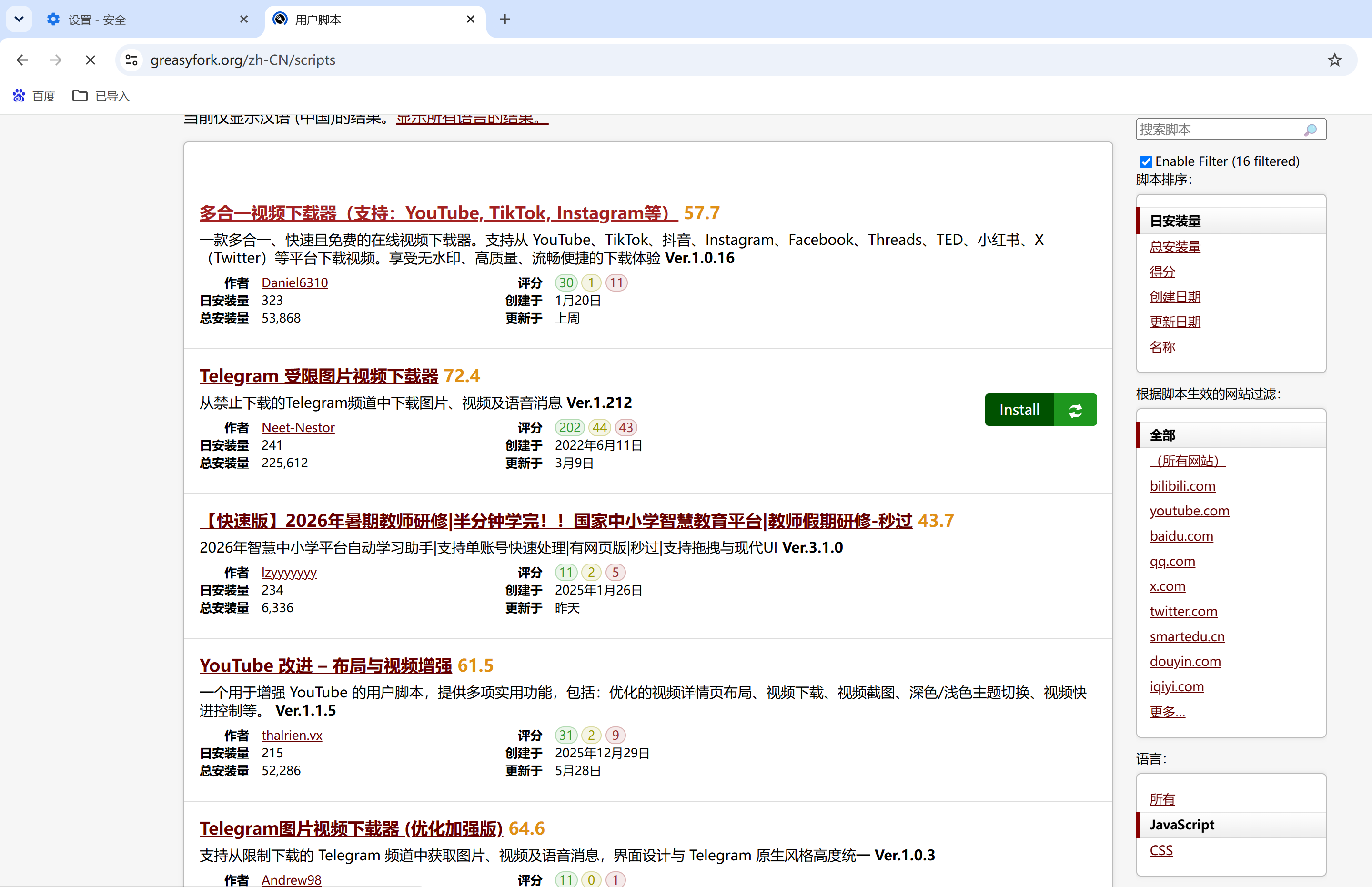View author Daniel6310 profile
Image resolution: width=1372 pixels, height=887 pixels.
(294, 283)
